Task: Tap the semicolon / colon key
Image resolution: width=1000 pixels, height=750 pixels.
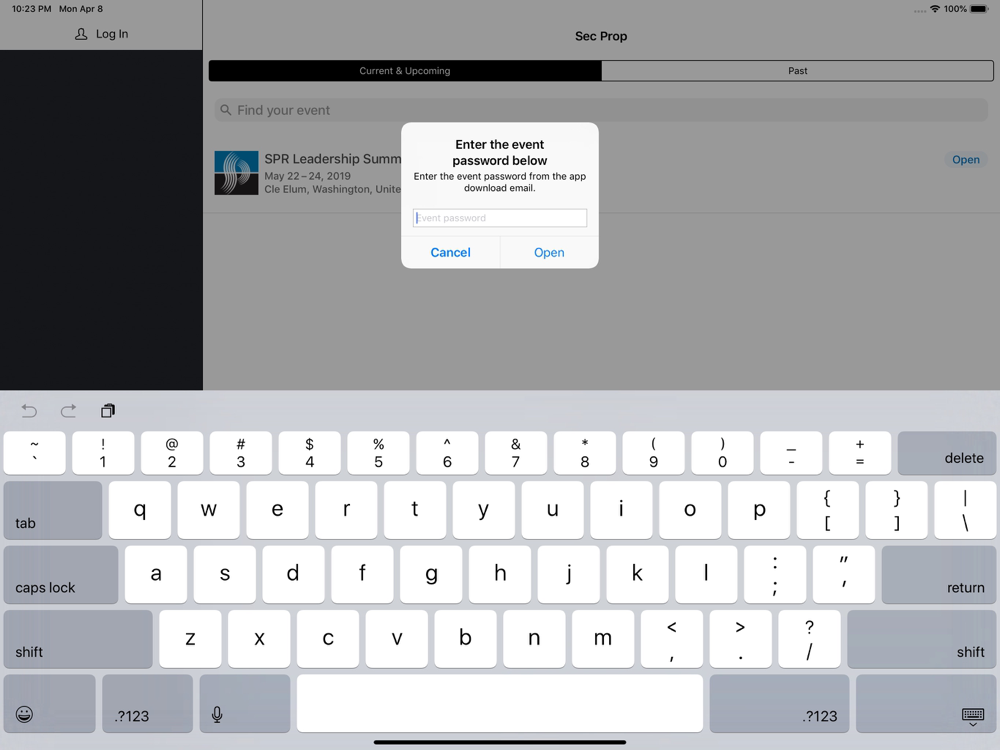Action: coord(775,575)
